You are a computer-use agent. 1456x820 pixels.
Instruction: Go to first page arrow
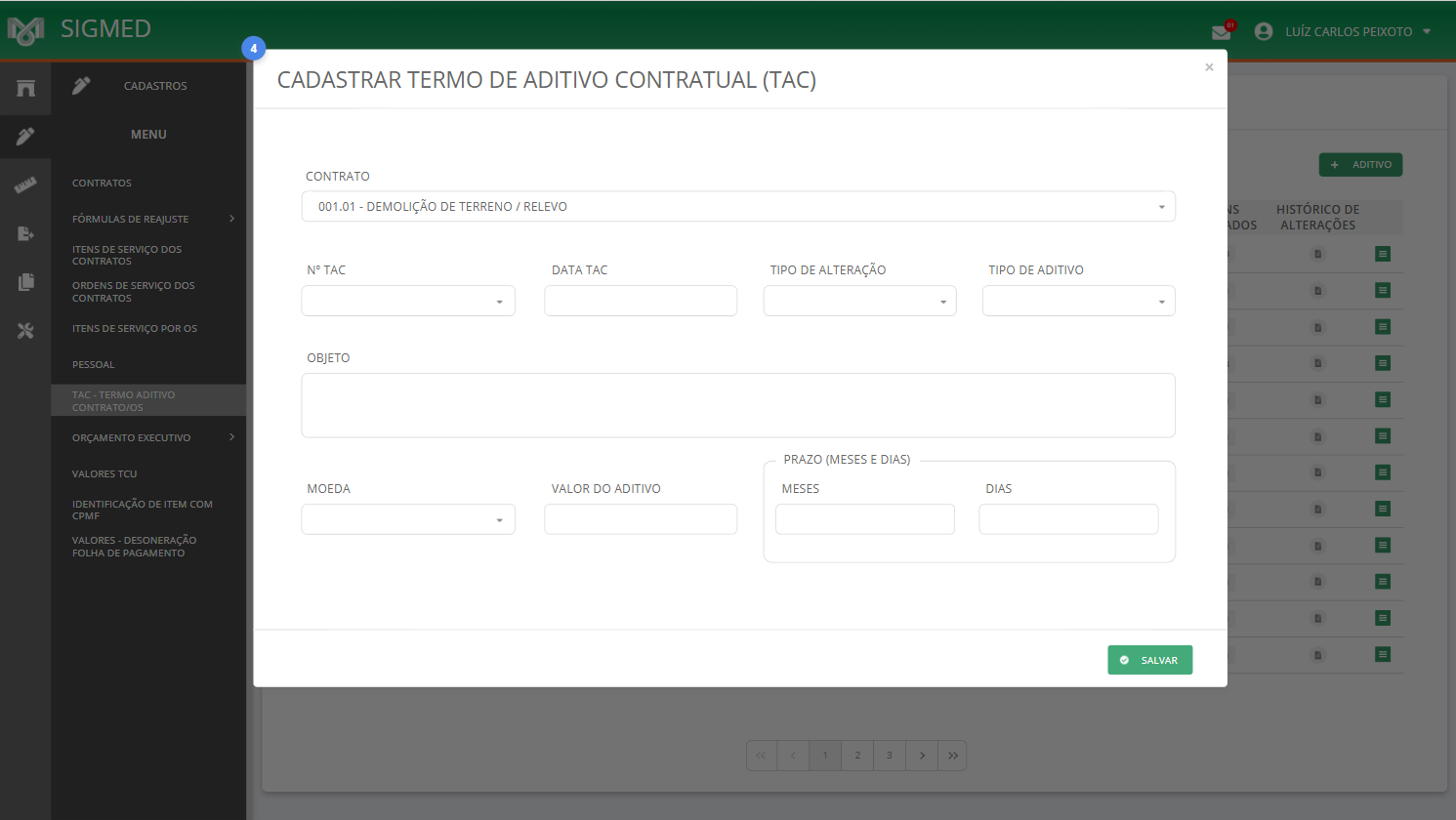click(x=762, y=756)
